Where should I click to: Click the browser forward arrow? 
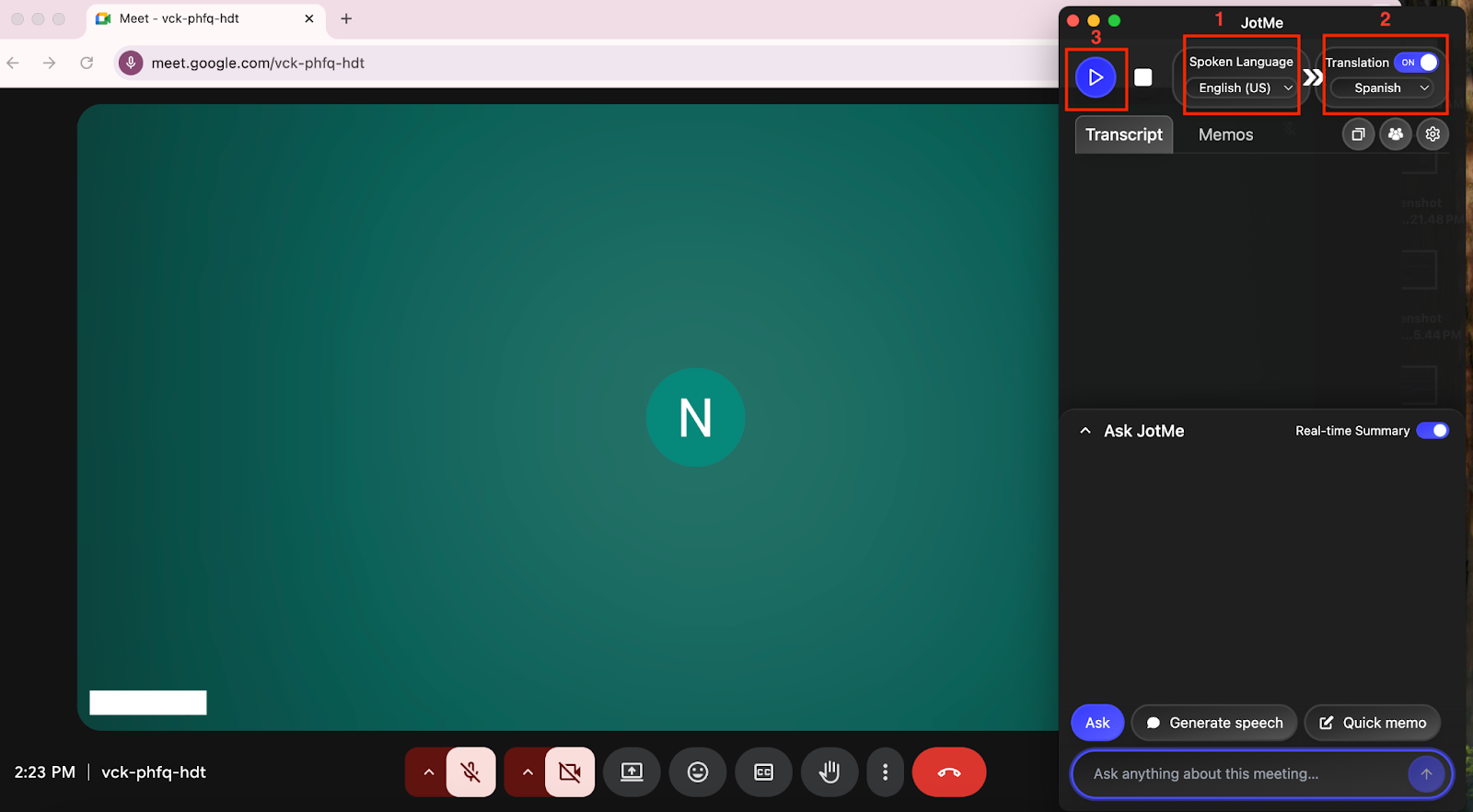pyautogui.click(x=50, y=63)
